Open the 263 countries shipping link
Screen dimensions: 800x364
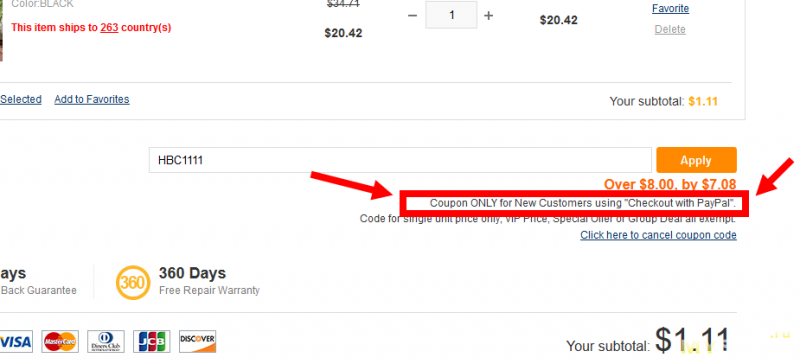point(109,28)
